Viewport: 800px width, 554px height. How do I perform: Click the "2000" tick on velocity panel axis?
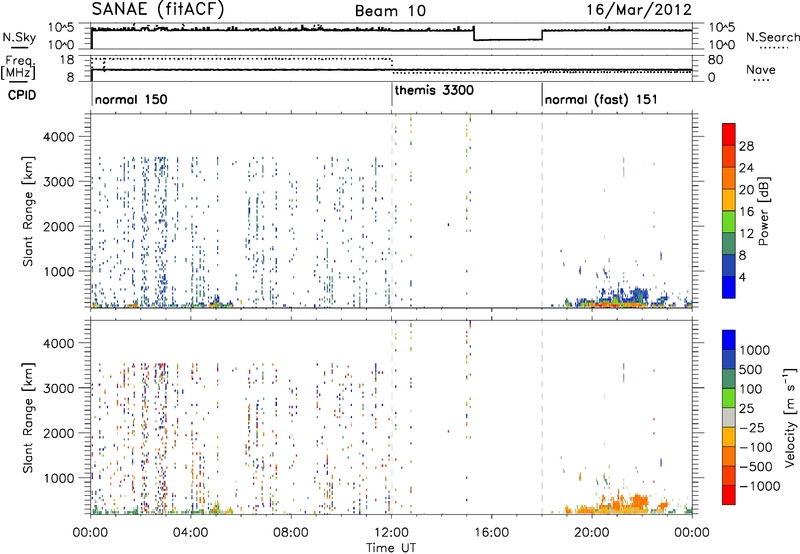tap(59, 433)
